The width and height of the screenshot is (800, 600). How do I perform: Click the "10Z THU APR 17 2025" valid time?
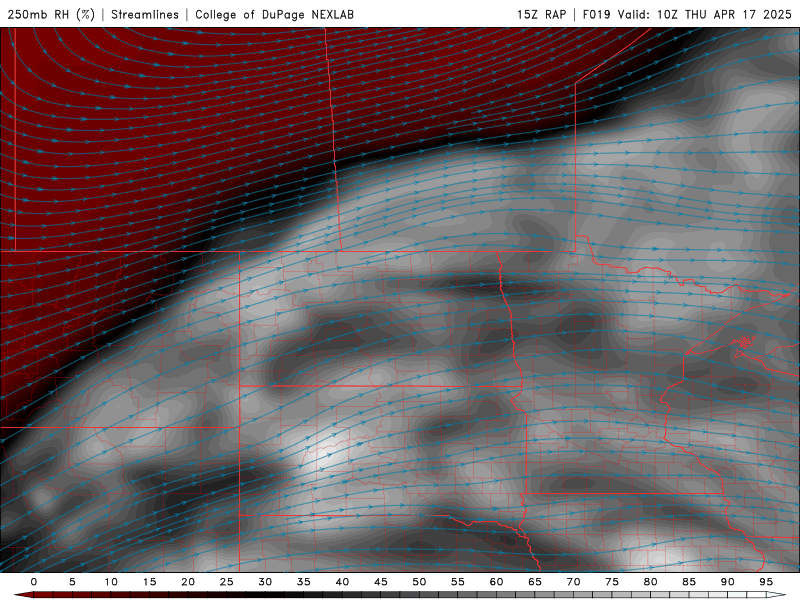[x=724, y=14]
